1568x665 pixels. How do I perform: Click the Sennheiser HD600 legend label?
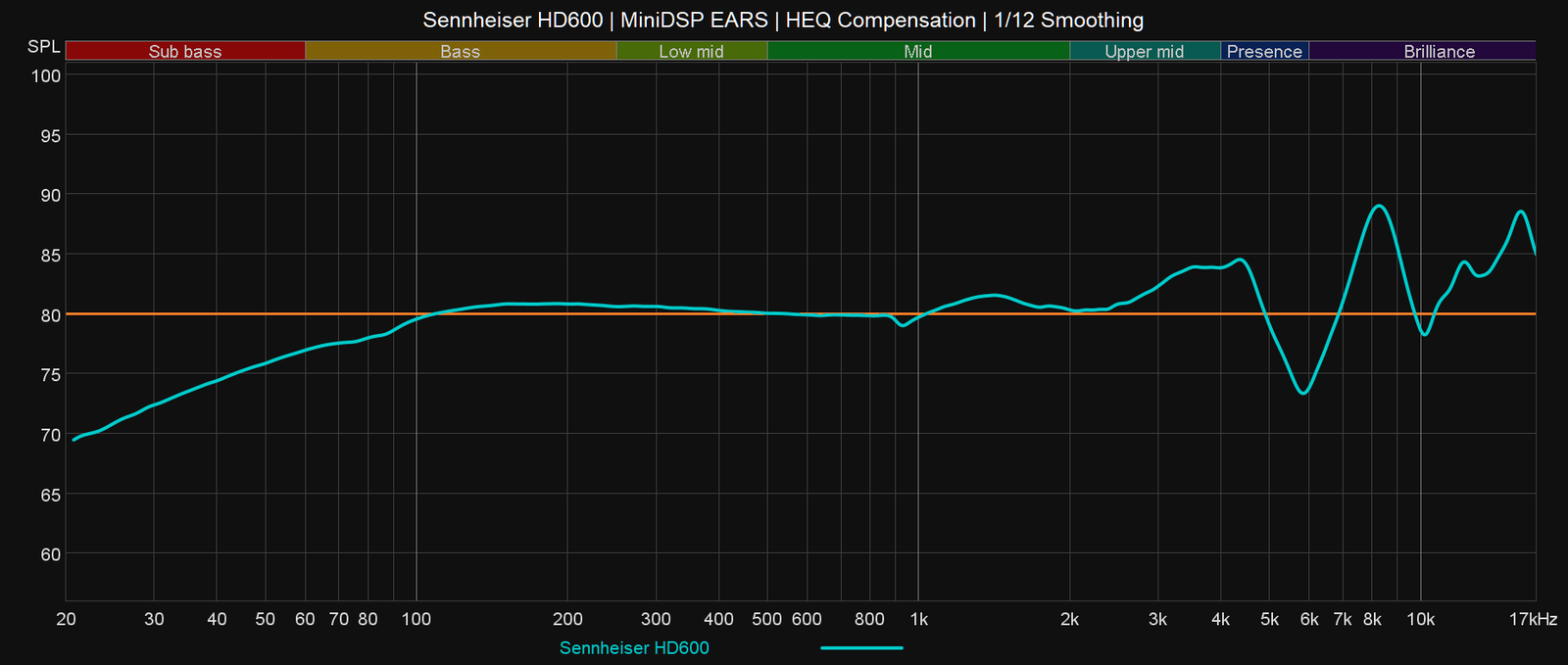634,647
